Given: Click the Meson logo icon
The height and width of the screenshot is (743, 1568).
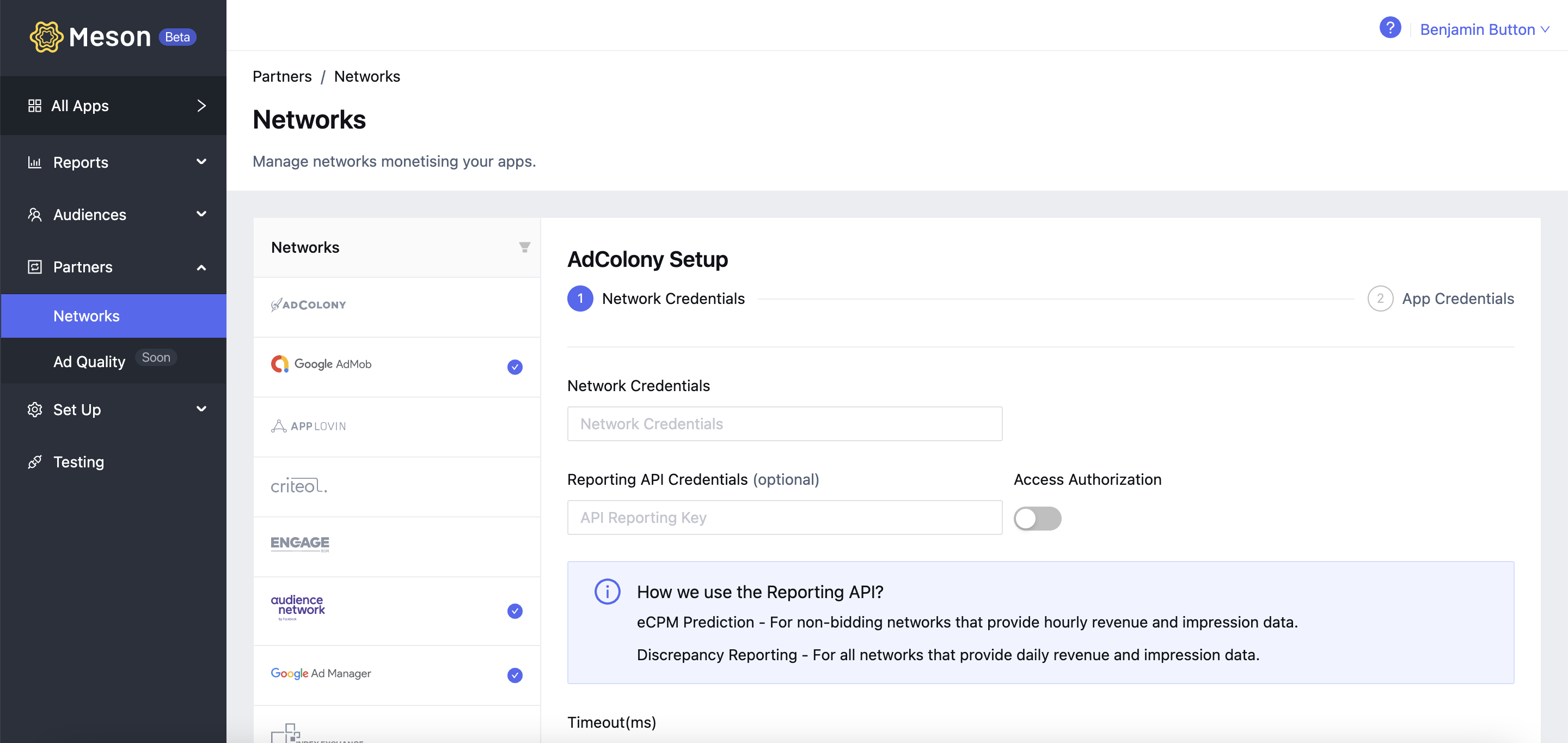Looking at the screenshot, I should (46, 37).
